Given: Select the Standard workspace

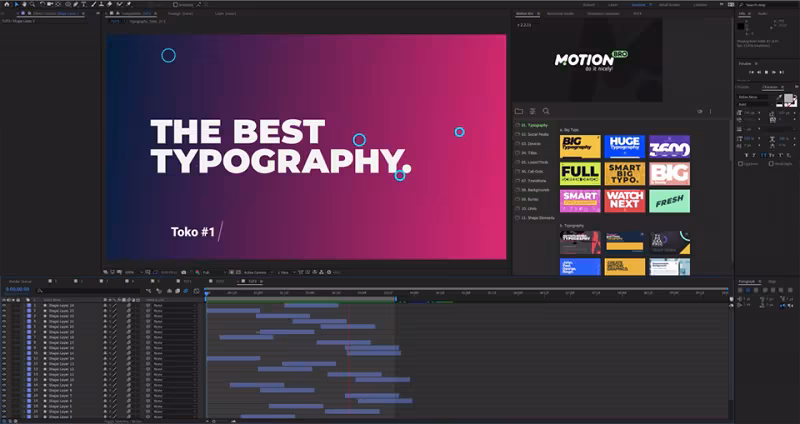Looking at the screenshot, I should coord(638,5).
